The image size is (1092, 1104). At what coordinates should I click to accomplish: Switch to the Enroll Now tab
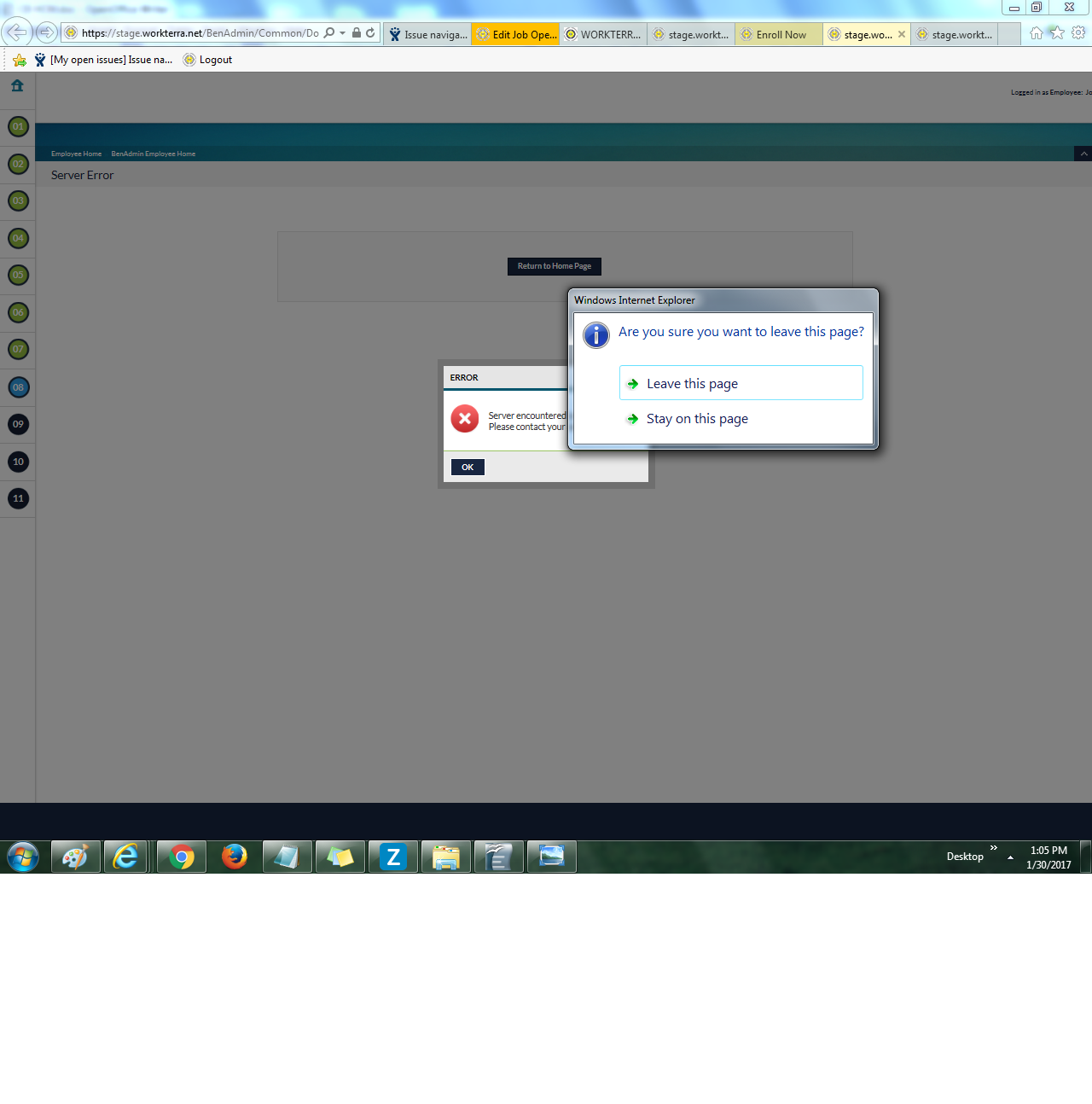coord(781,35)
